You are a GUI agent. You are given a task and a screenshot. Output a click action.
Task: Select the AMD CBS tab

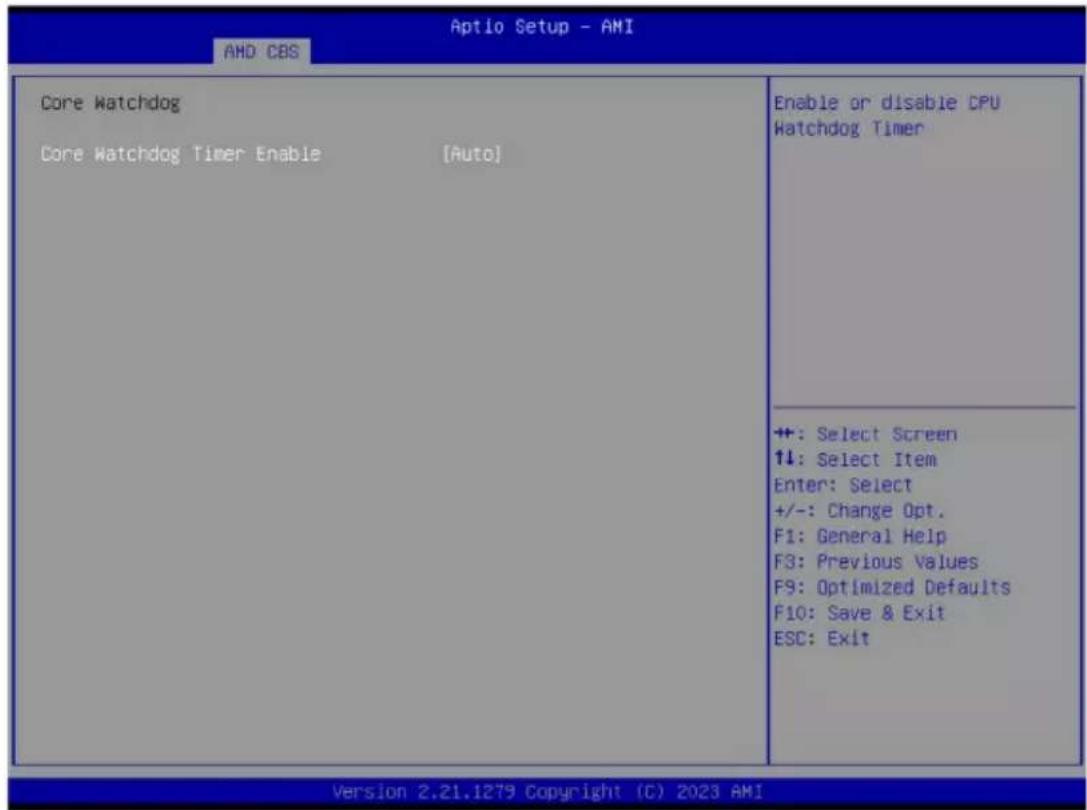261,51
